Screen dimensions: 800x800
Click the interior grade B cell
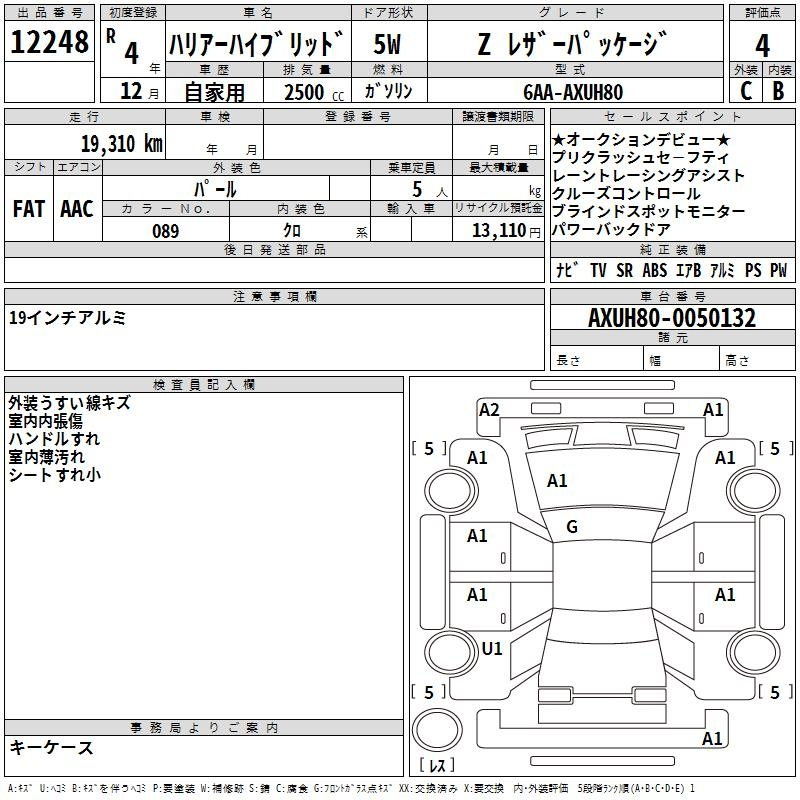click(x=778, y=91)
